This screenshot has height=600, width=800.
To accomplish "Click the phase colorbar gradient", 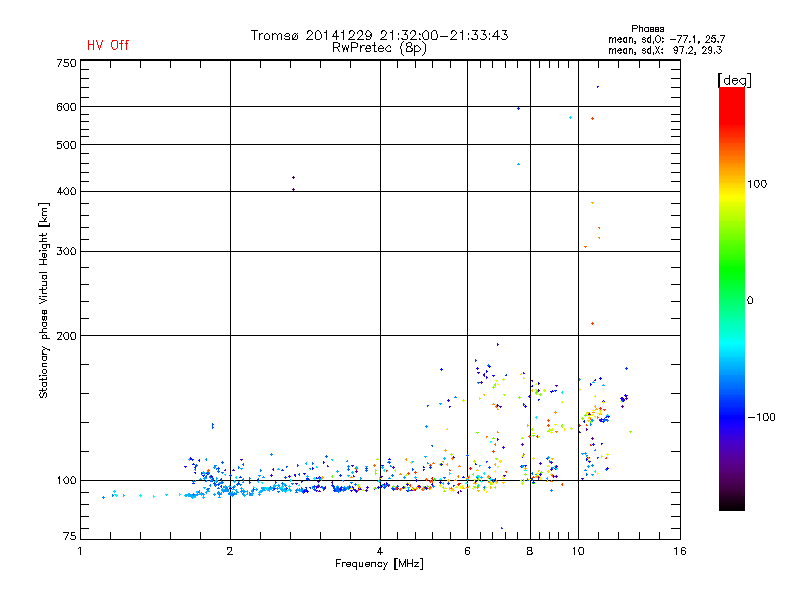I will 732,298.
